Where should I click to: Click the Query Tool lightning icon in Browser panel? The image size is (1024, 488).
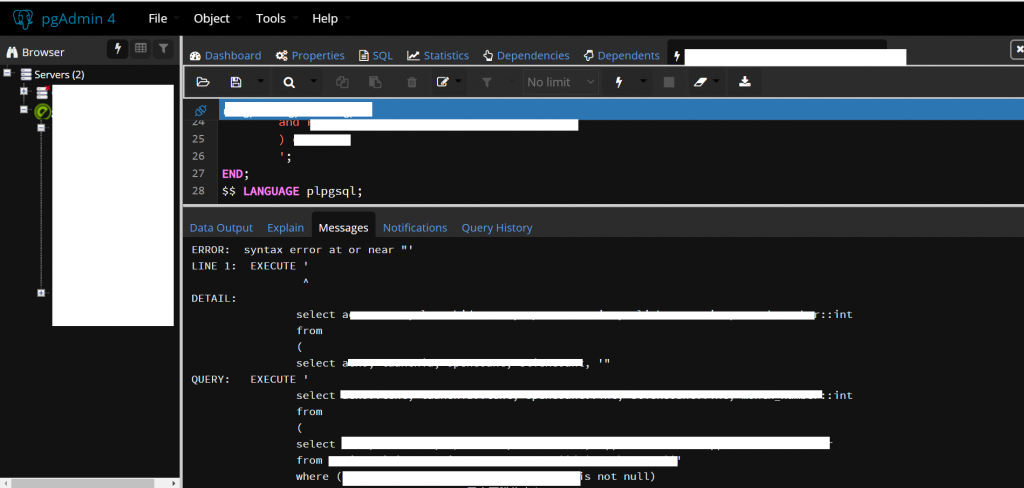(x=118, y=49)
